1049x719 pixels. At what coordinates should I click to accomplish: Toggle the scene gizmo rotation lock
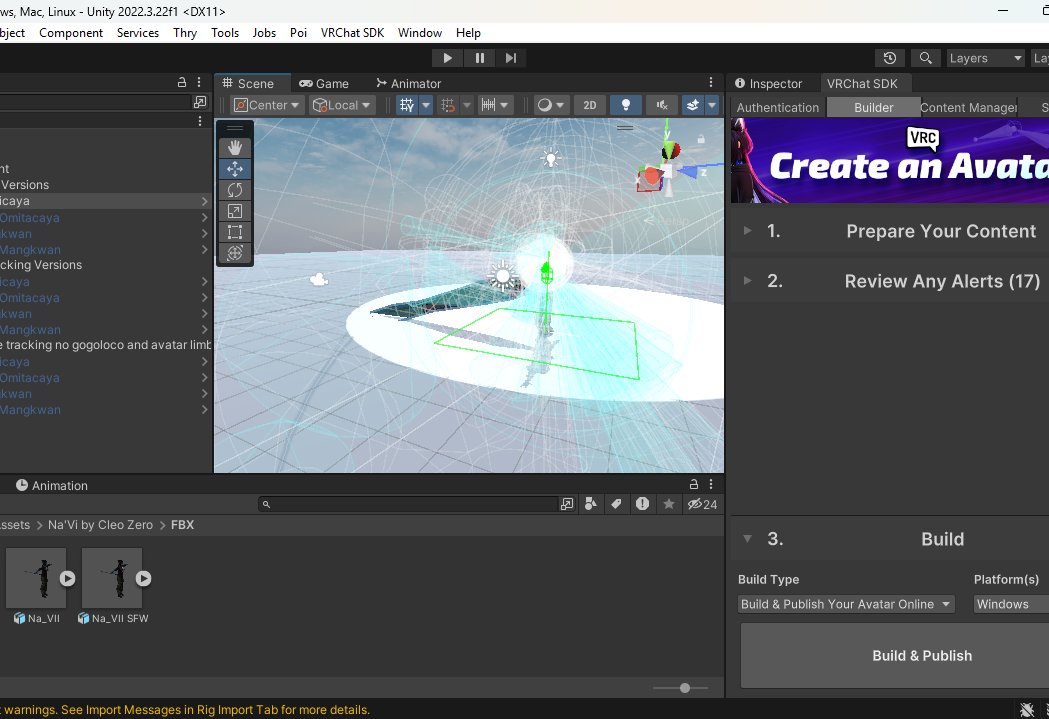(x=701, y=139)
